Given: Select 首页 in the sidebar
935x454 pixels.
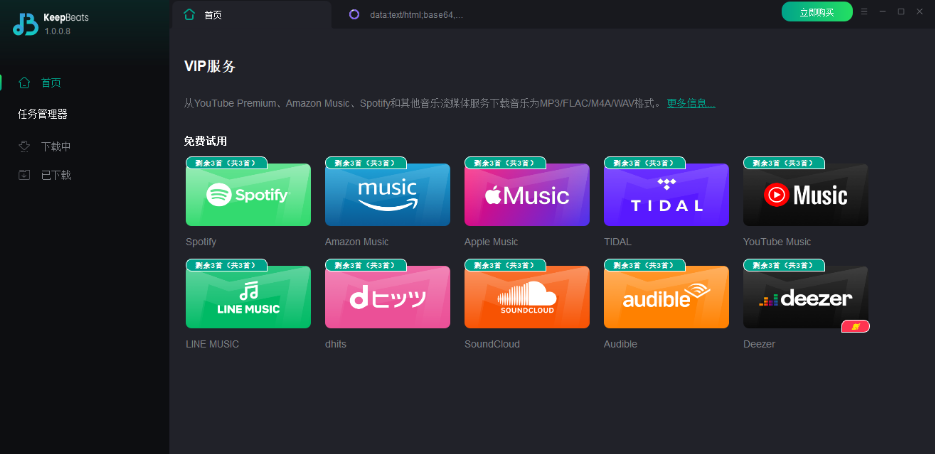Looking at the screenshot, I should [51, 83].
